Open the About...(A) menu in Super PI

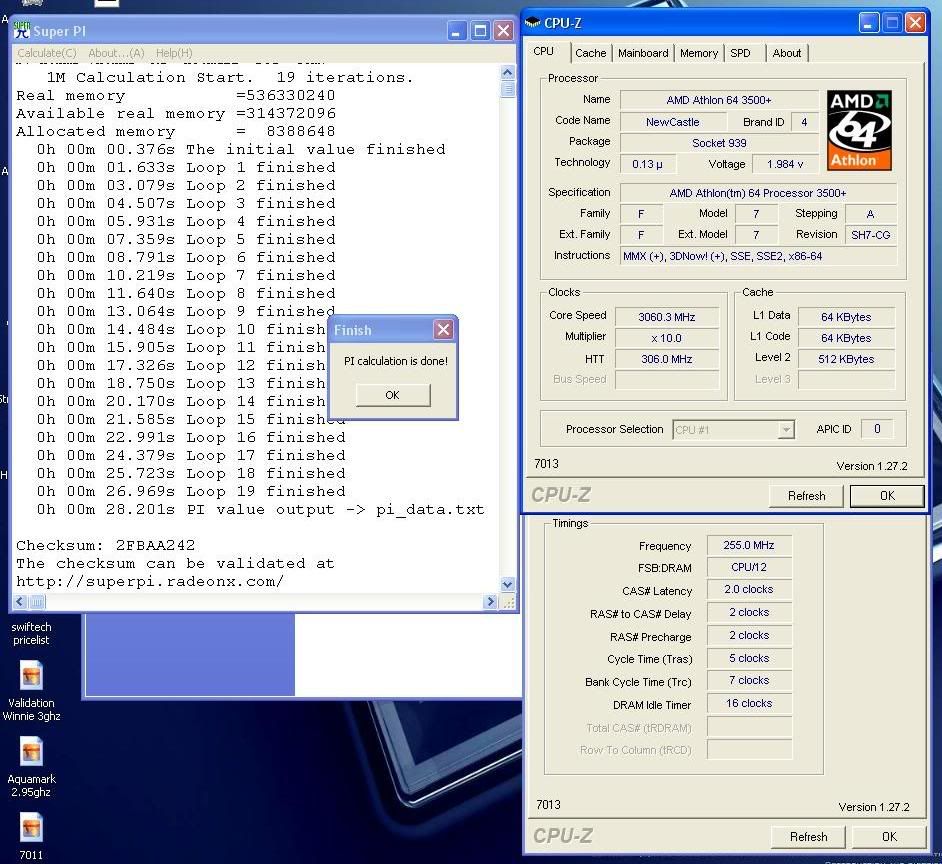(x=117, y=53)
